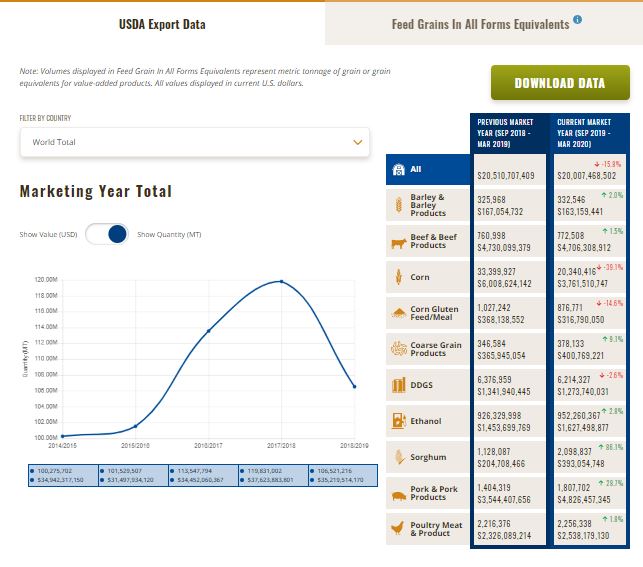The height and width of the screenshot is (567, 643).
Task: Select the All commodities barn icon
Action: click(398, 169)
